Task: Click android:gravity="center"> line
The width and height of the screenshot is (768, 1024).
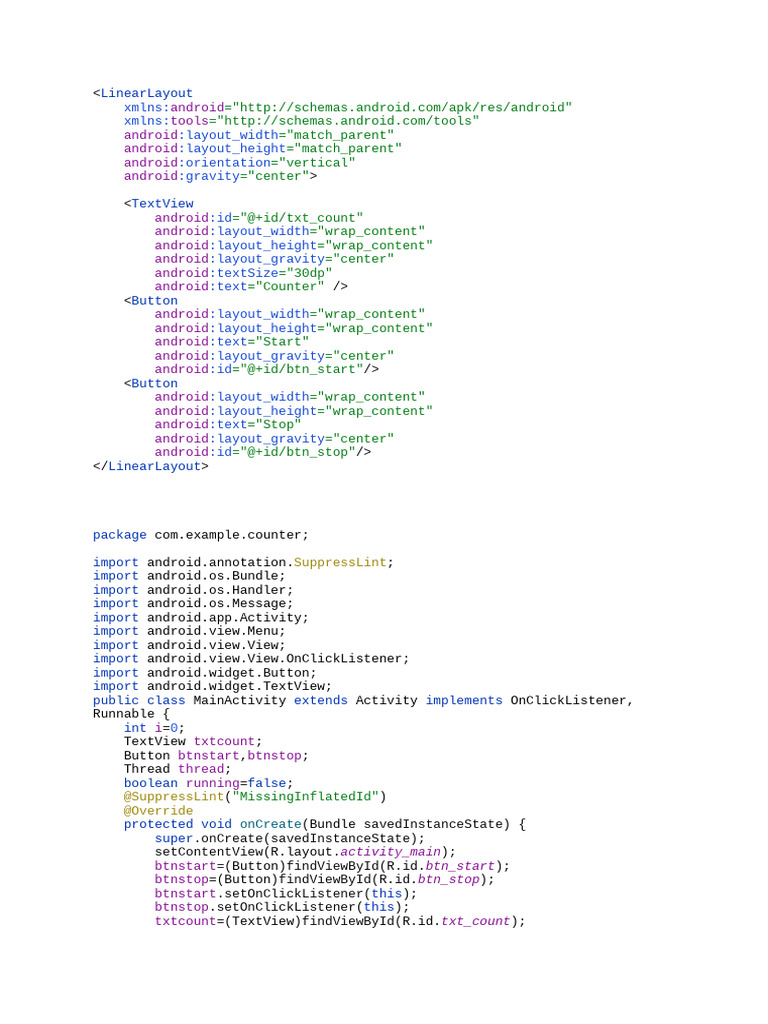Action: pos(221,176)
